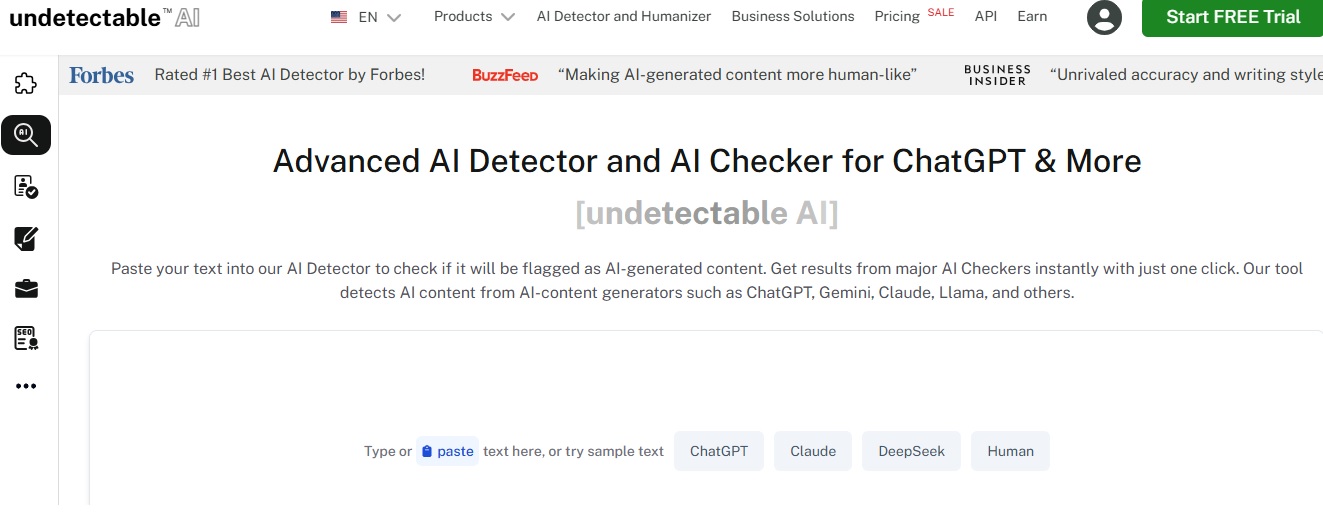
Task: Go to the Pricing SALE page
Action: pyautogui.click(x=914, y=16)
